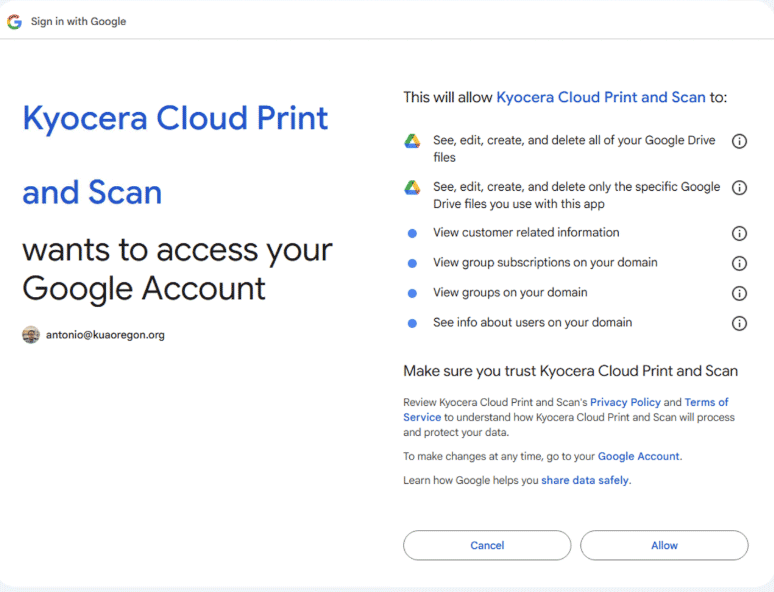Click the Cancel button

487,545
